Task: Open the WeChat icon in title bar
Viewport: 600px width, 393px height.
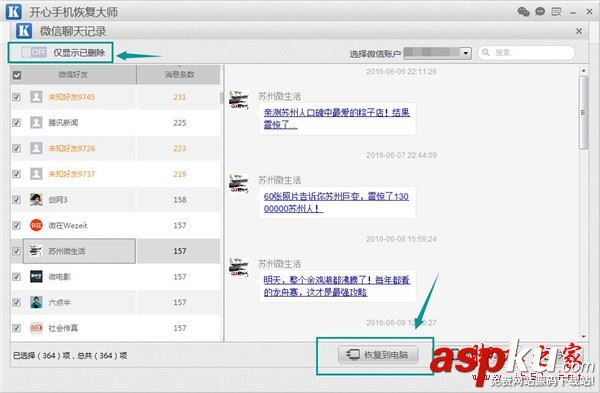Action: point(523,11)
